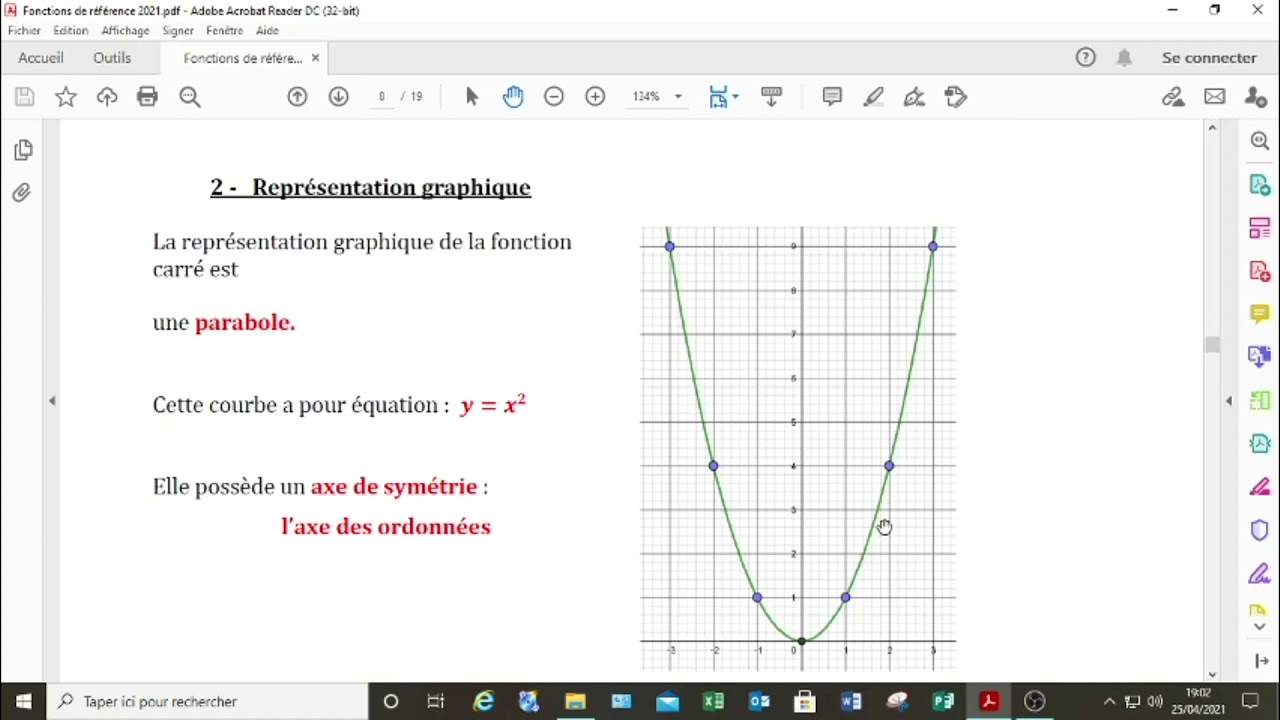Open Comment tool in right pane
Screen dimensions: 1280x720
(1260, 314)
